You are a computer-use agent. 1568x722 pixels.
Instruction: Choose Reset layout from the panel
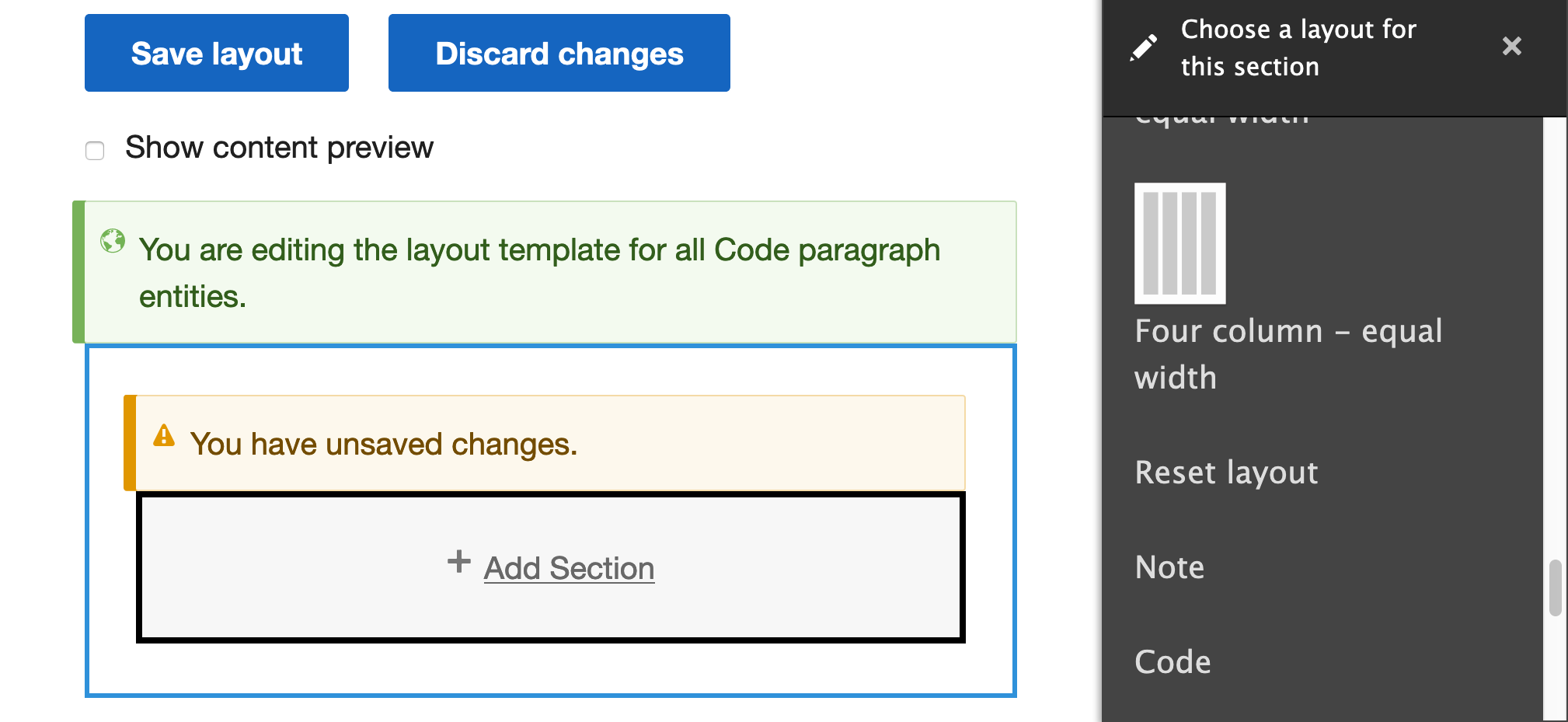(x=1226, y=472)
